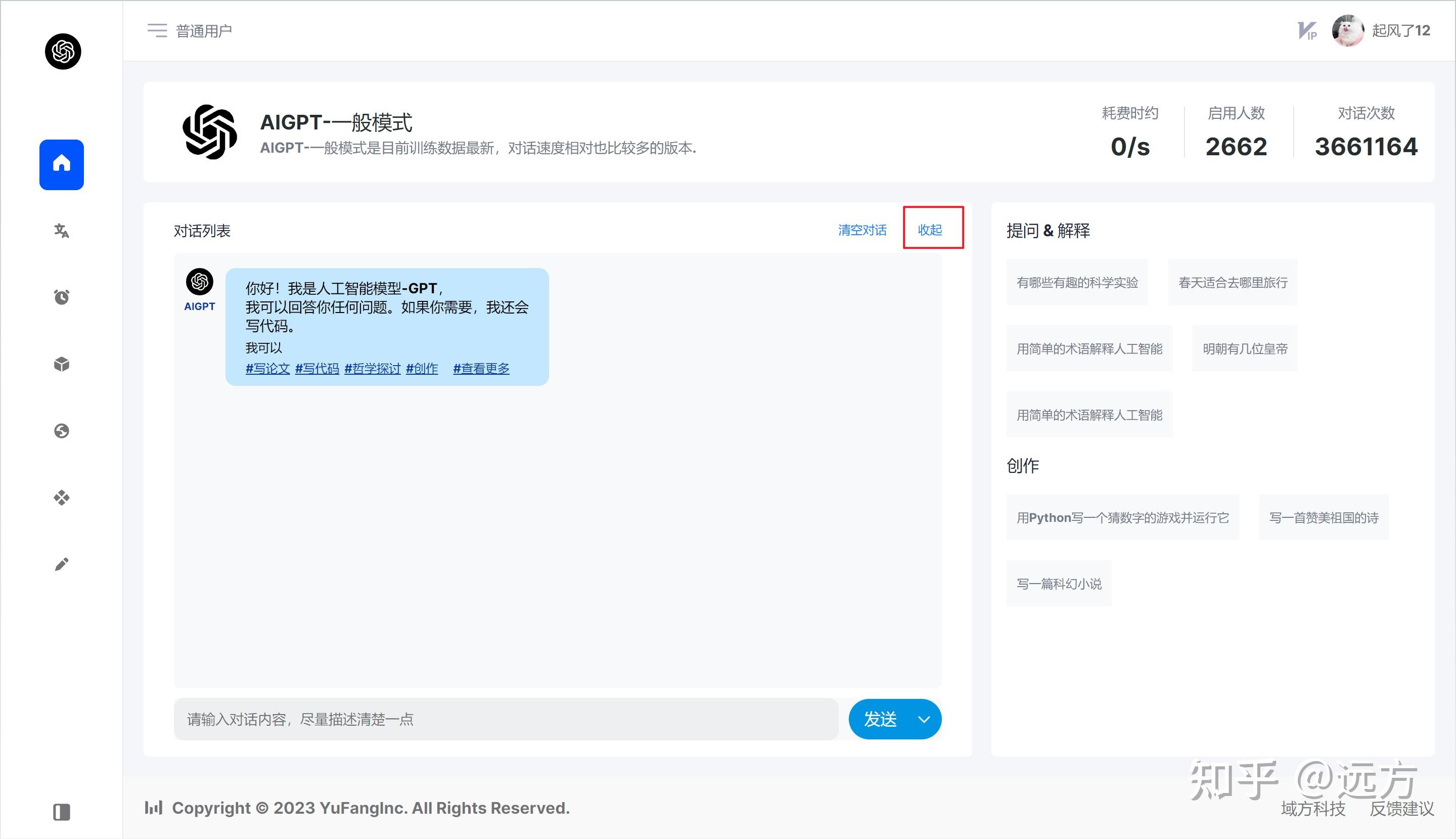Collapse the dialog list with 收起

coord(930,230)
